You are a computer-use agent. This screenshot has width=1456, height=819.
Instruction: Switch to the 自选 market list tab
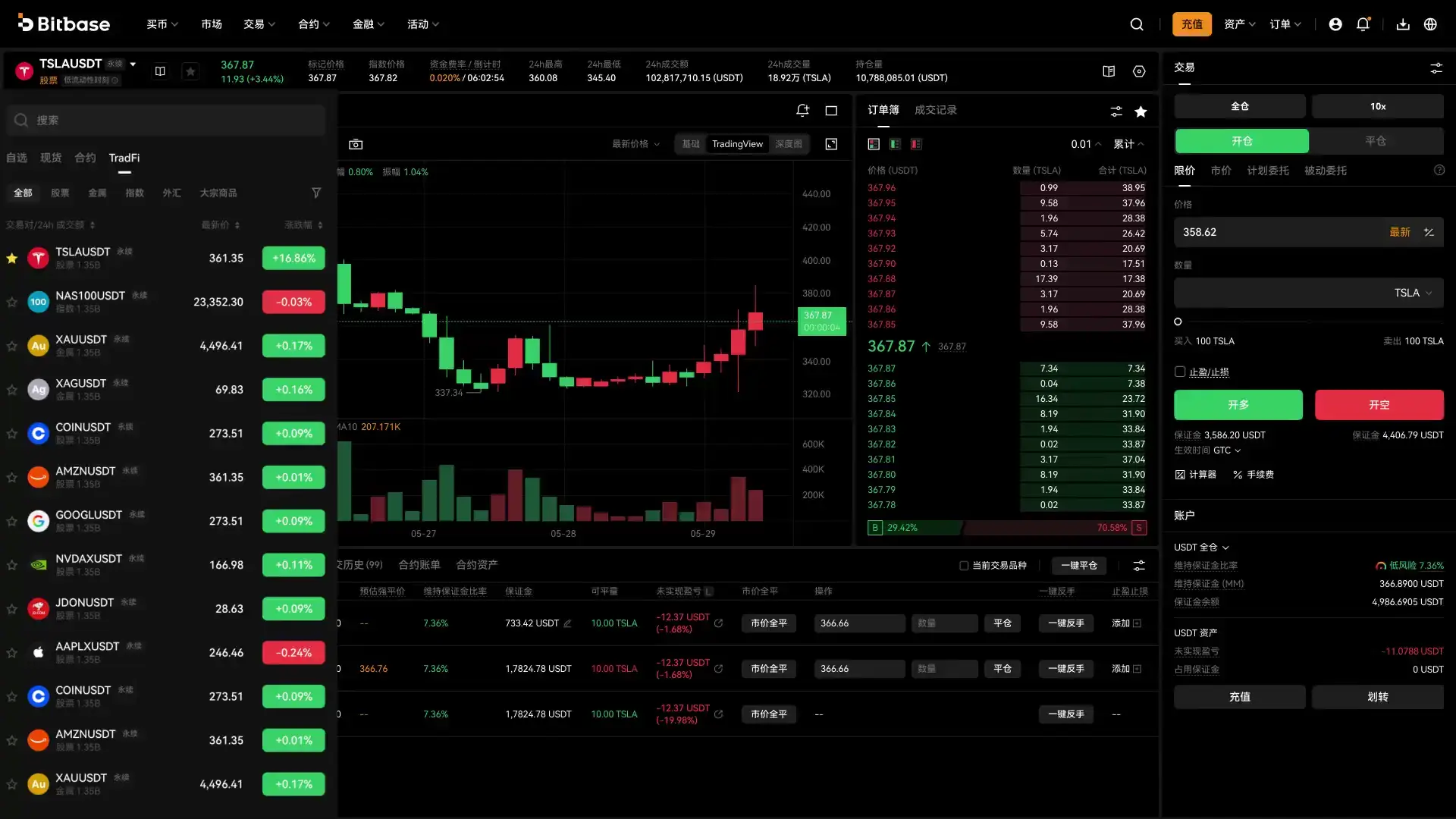click(17, 158)
